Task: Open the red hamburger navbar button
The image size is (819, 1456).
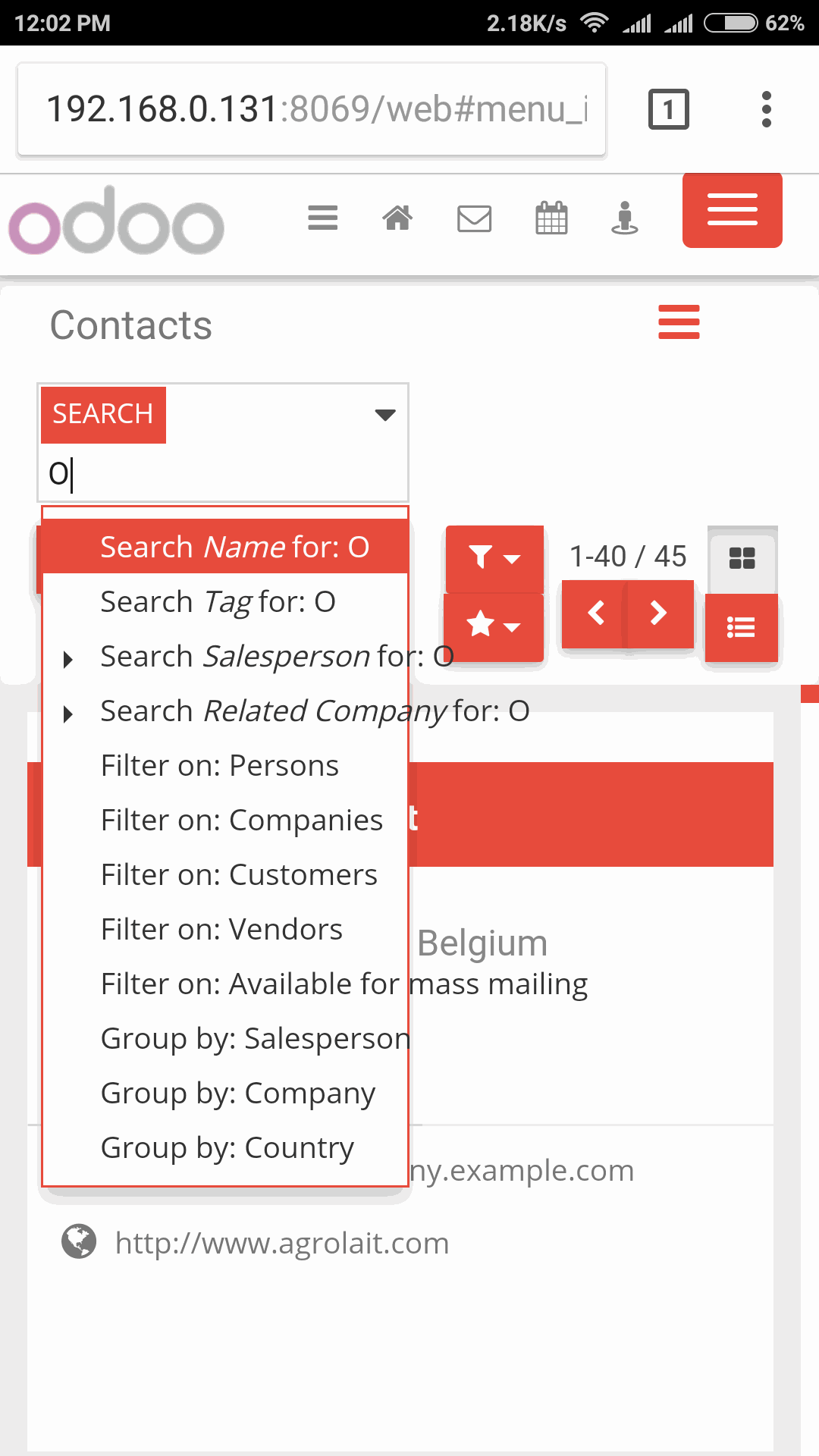Action: click(x=732, y=210)
